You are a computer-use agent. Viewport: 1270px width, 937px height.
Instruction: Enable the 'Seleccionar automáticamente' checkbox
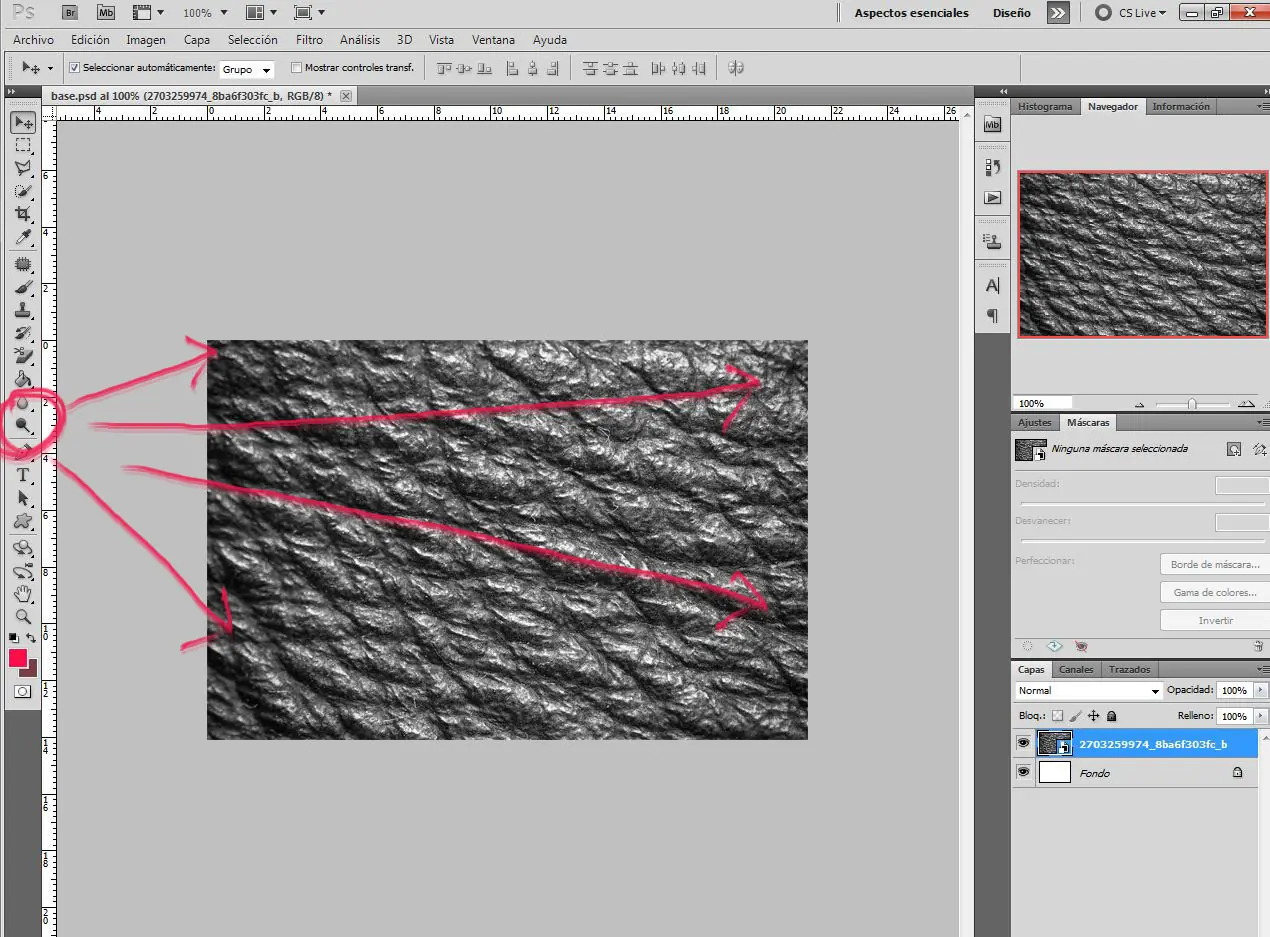(x=74, y=68)
